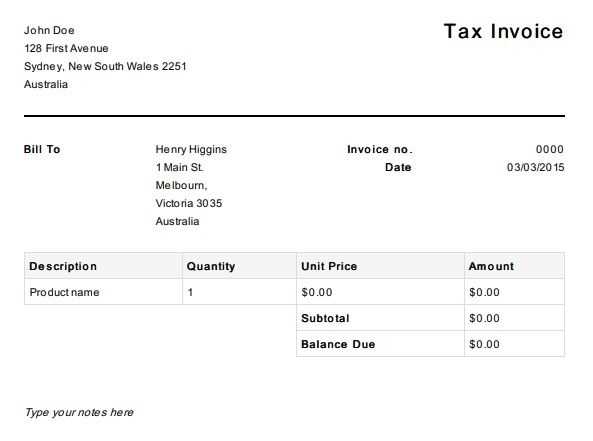Click the $0.00 amount in Product name row
593x441 pixels.
click(x=514, y=292)
